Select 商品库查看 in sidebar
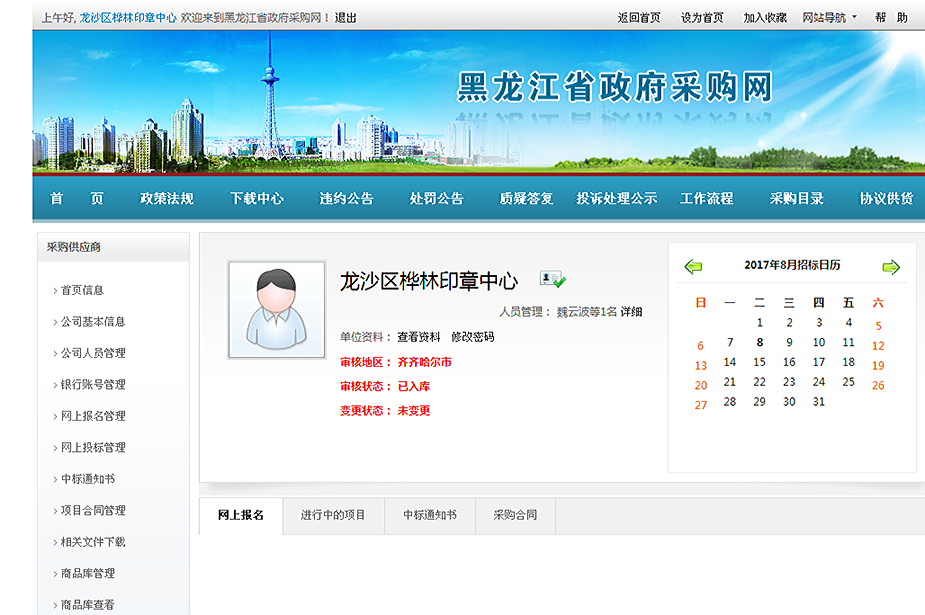 (87, 604)
